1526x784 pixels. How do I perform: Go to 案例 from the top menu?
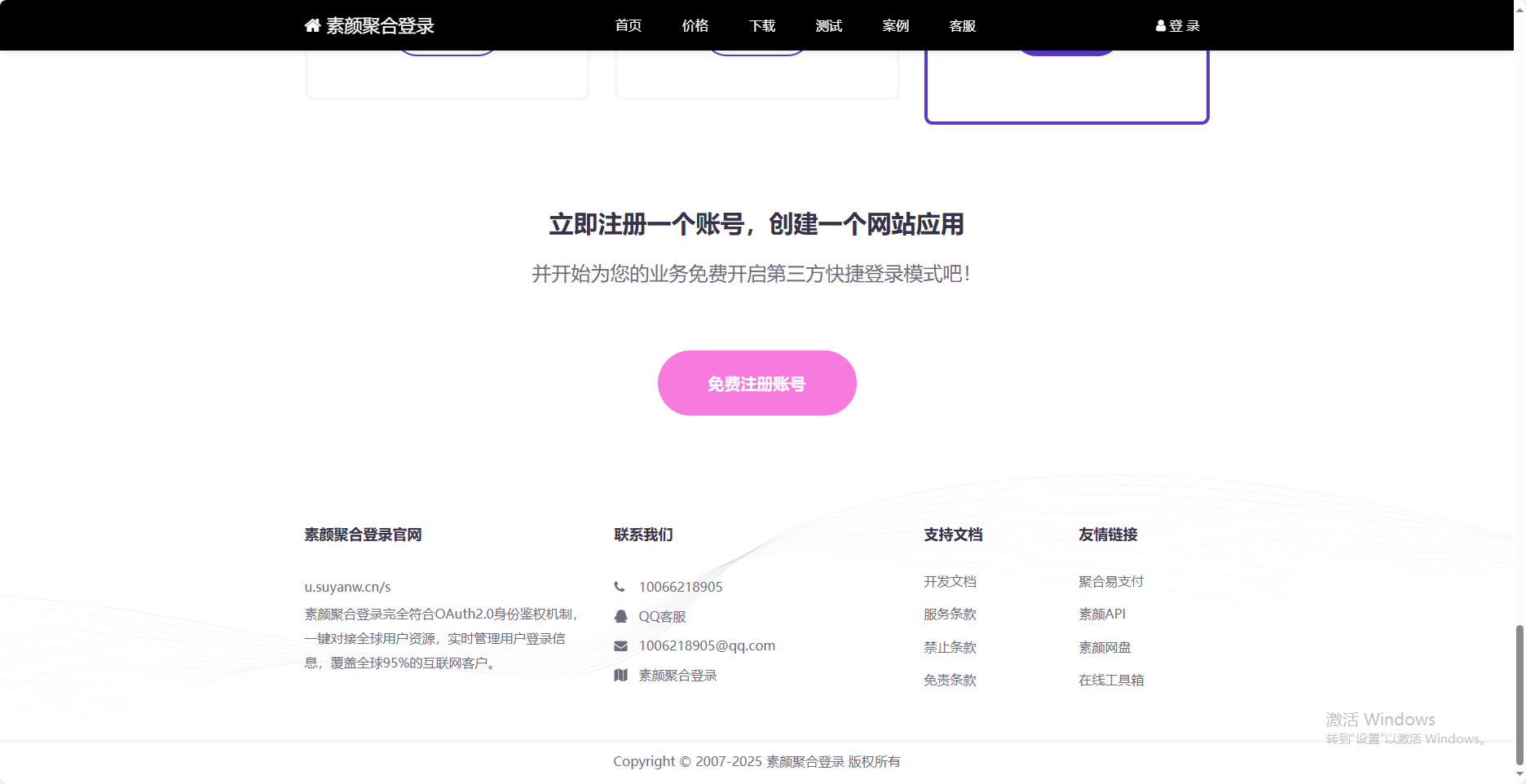[x=895, y=25]
